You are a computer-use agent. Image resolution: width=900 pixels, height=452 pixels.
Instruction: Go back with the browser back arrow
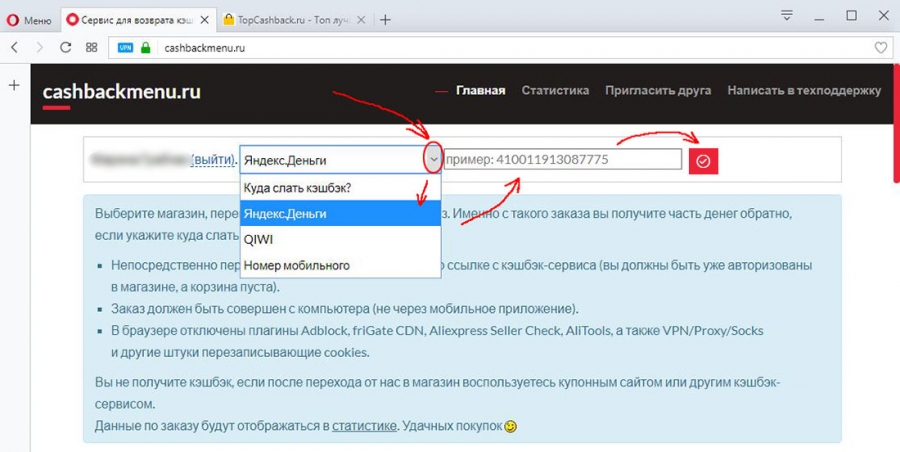tap(15, 48)
